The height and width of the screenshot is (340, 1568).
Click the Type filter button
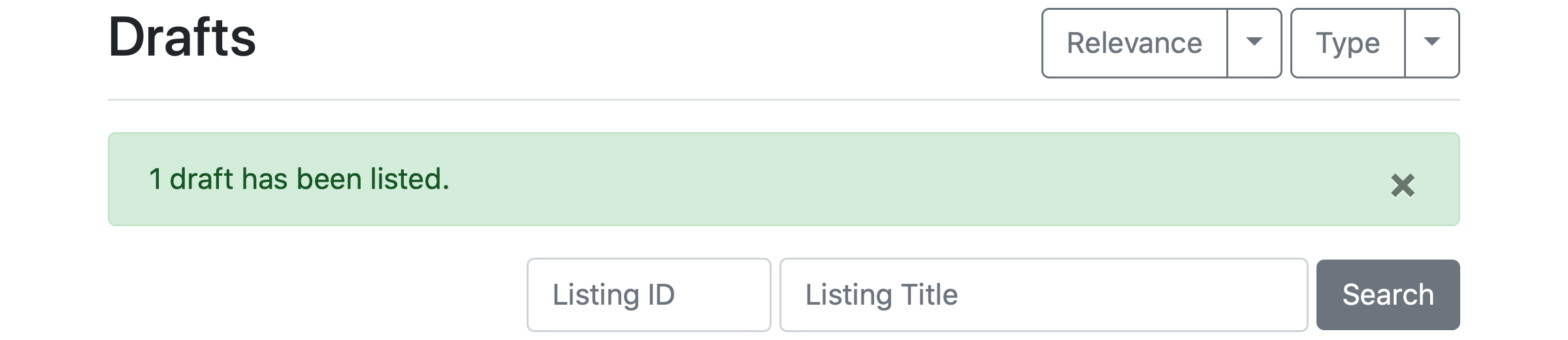point(1347,43)
